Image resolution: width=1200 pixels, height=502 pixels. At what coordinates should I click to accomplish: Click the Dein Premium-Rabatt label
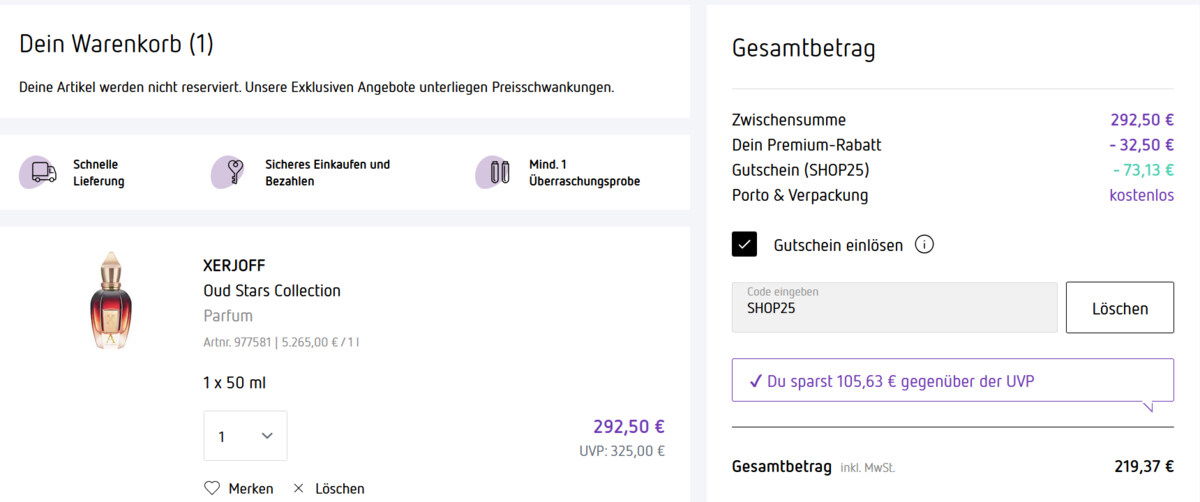[x=807, y=145]
